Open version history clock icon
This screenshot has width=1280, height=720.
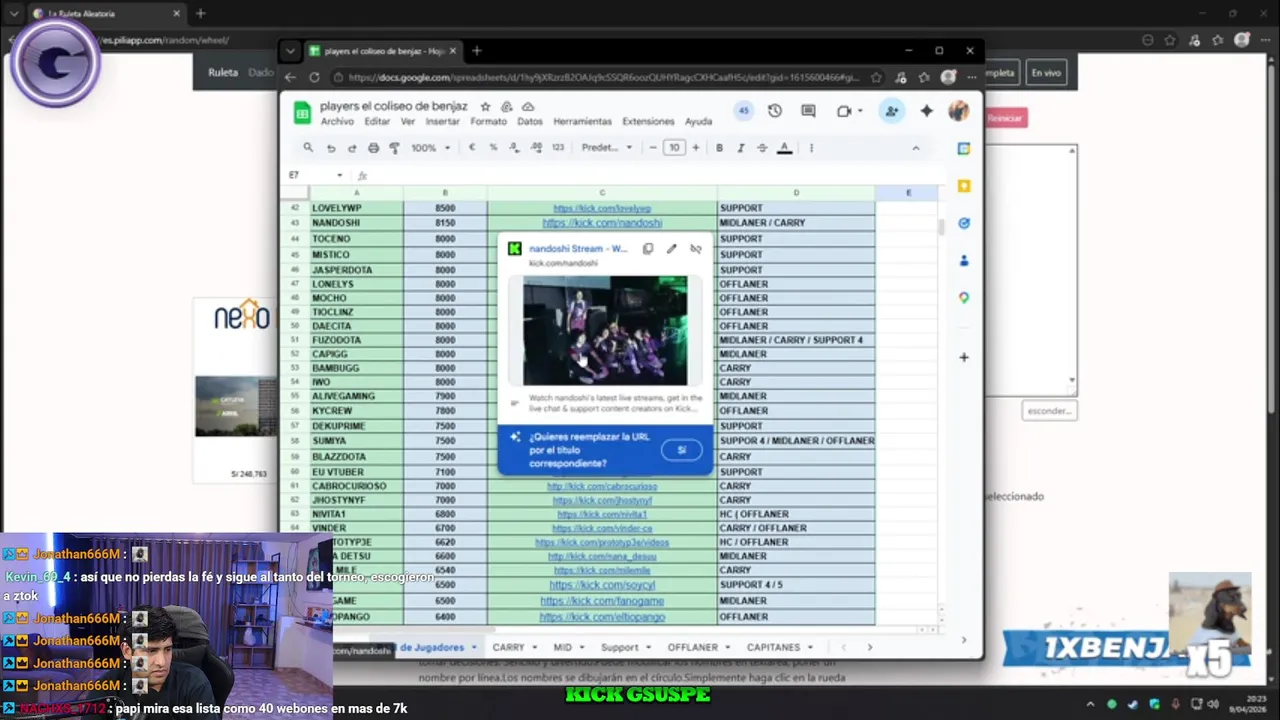pyautogui.click(x=775, y=111)
